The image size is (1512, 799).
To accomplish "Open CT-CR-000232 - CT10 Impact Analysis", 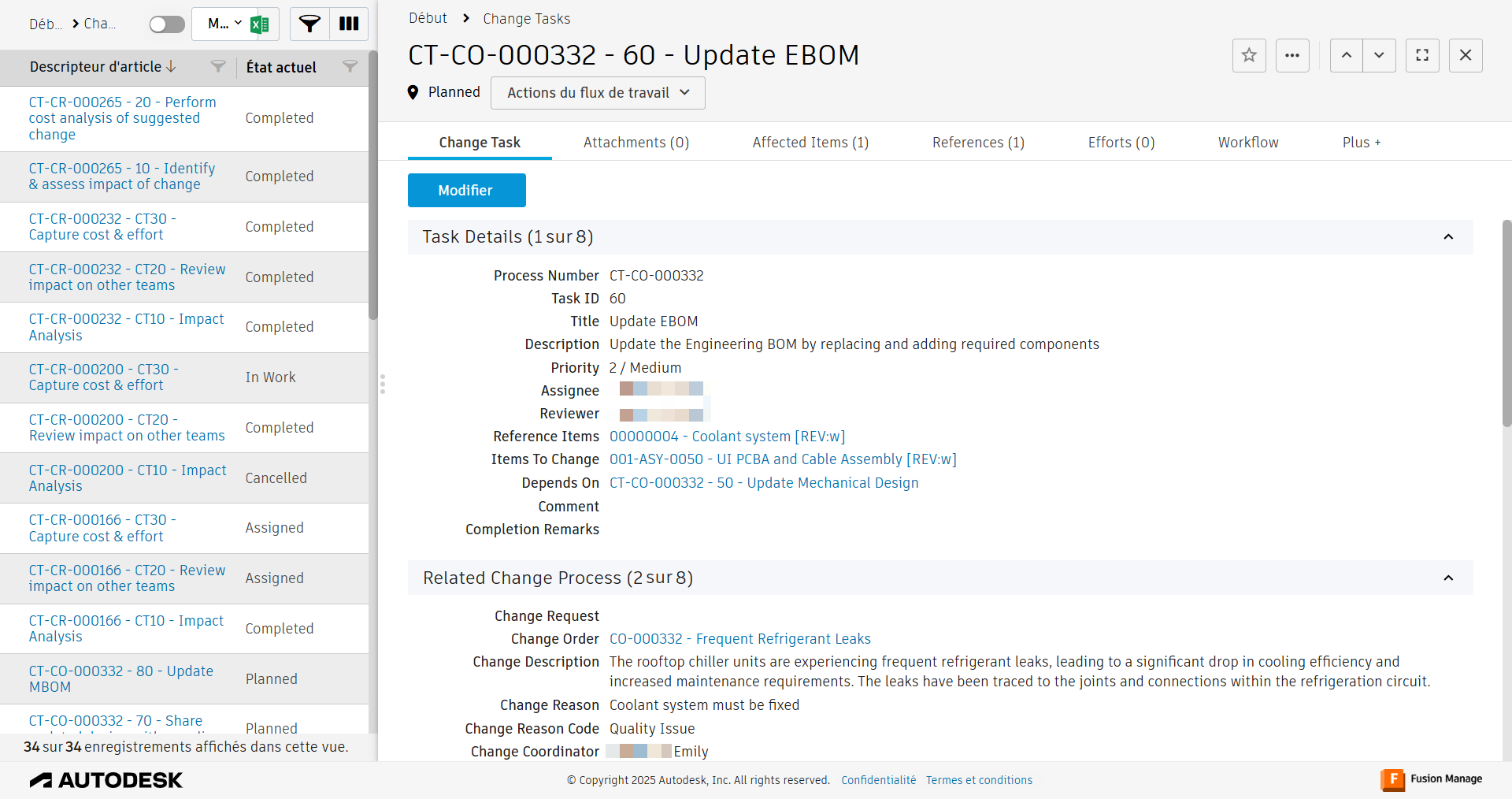I will [x=127, y=327].
